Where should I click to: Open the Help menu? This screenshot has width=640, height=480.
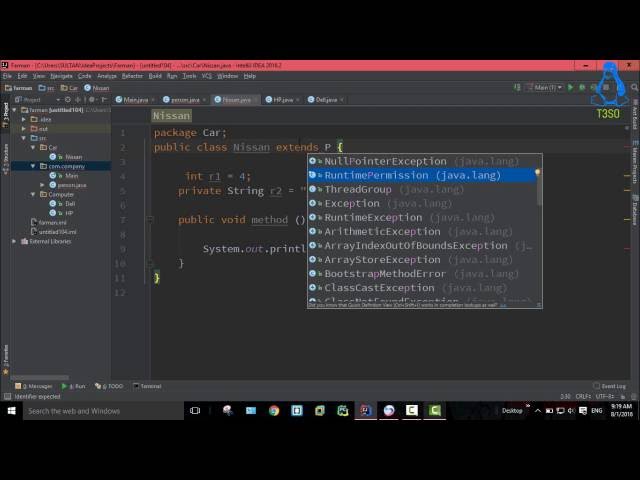pos(249,76)
